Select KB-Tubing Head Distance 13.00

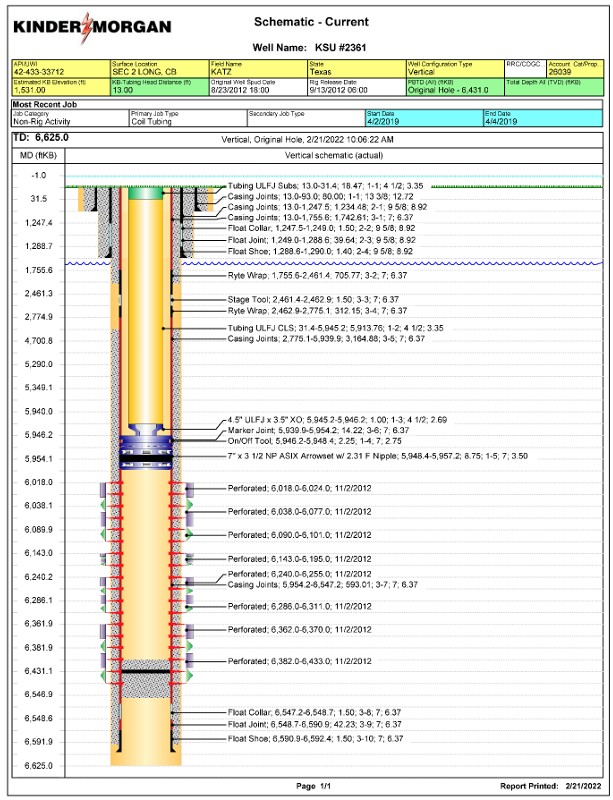pos(122,90)
